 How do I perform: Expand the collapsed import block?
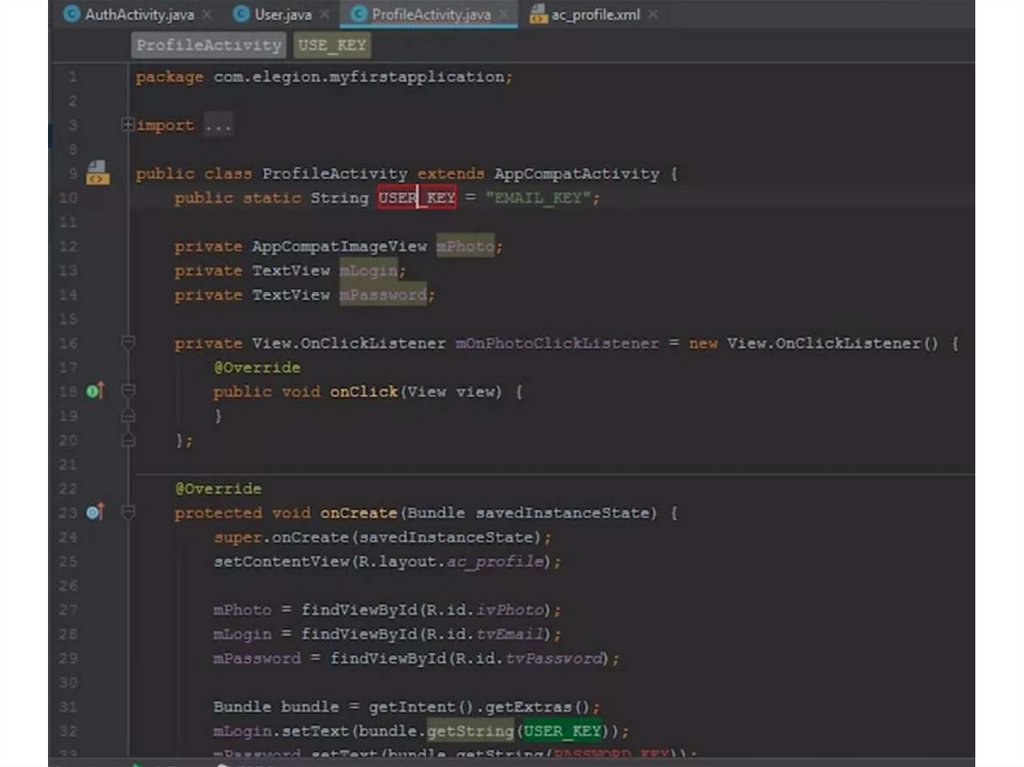click(127, 125)
